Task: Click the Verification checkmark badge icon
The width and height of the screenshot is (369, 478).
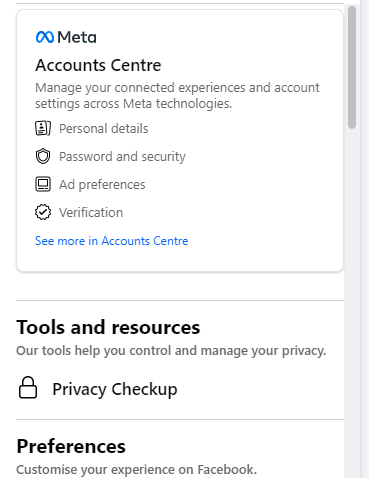Action: [x=43, y=212]
